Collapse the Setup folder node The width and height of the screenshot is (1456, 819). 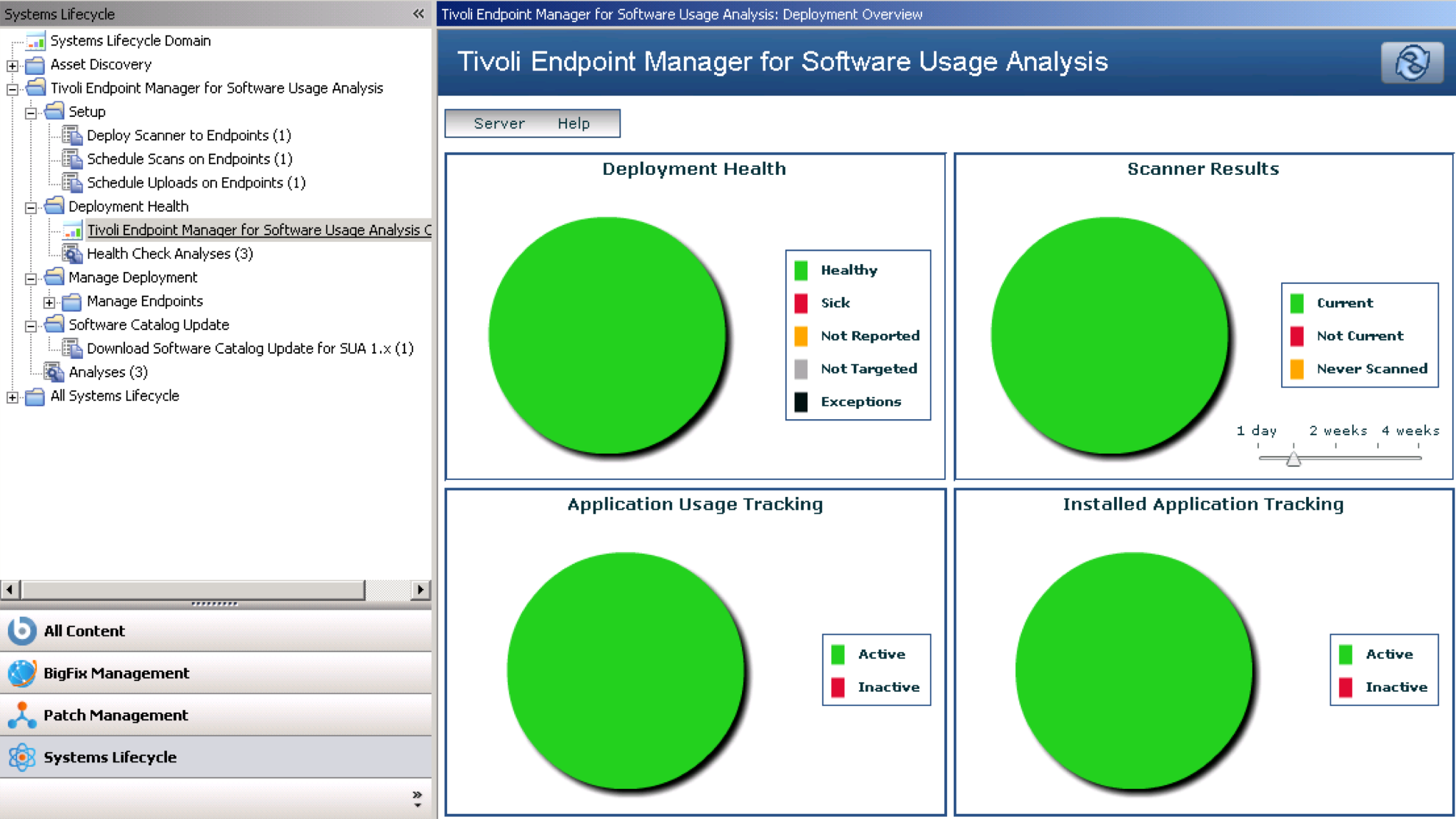(x=31, y=112)
